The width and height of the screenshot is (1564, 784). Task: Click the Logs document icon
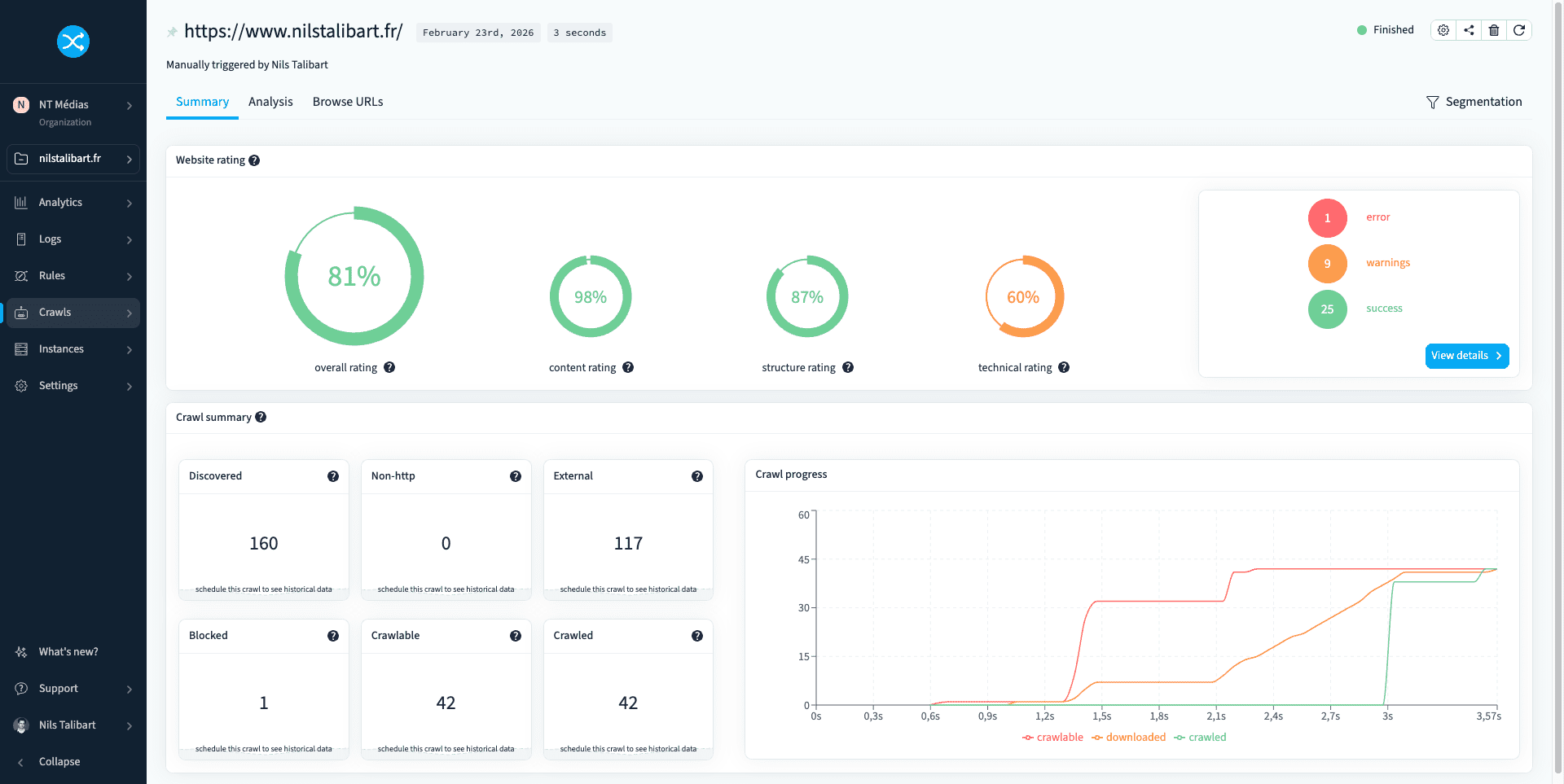[21, 239]
